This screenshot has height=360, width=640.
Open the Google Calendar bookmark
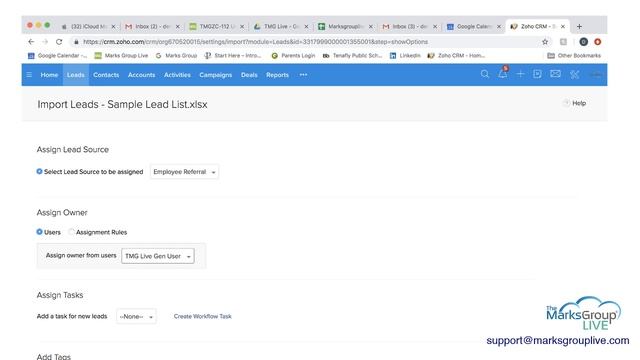[x=57, y=56]
